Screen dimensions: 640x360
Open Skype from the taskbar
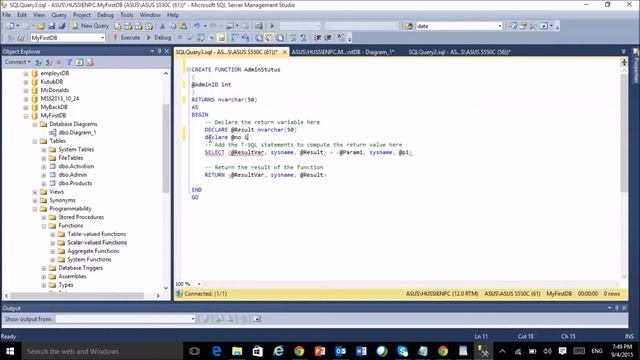pyautogui.click(x=402, y=351)
